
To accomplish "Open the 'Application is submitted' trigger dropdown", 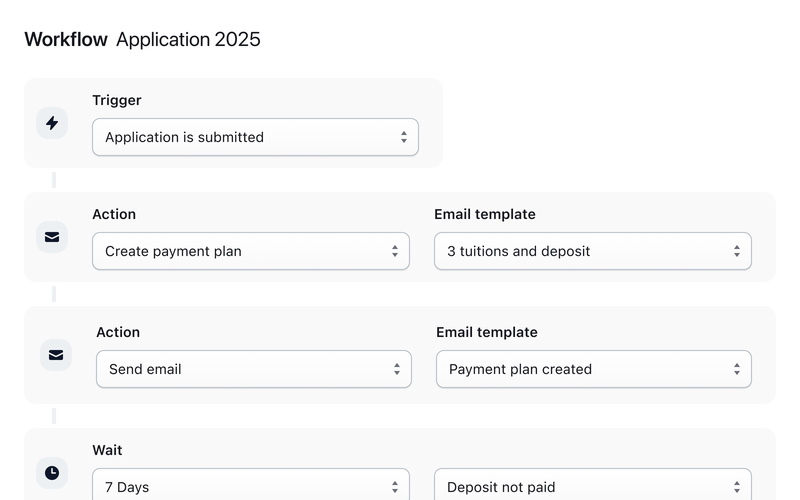I will [x=255, y=137].
